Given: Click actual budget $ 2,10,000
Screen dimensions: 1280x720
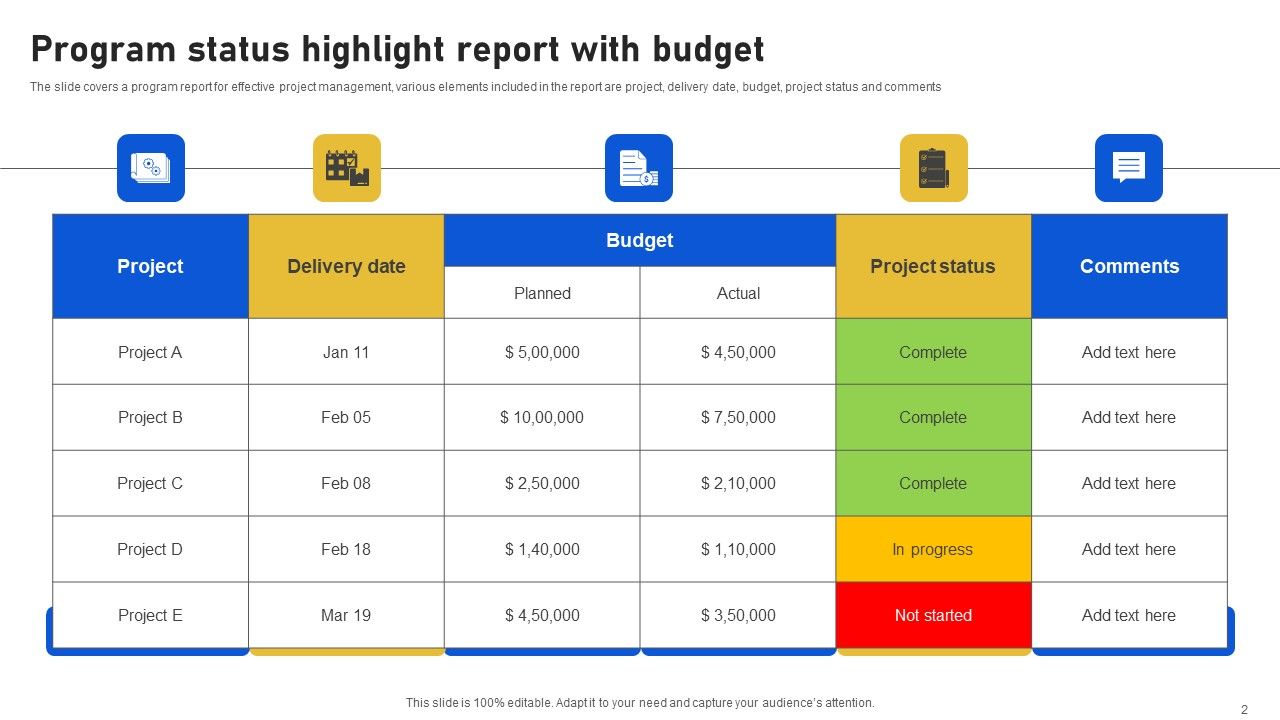Looking at the screenshot, I should (x=738, y=483).
